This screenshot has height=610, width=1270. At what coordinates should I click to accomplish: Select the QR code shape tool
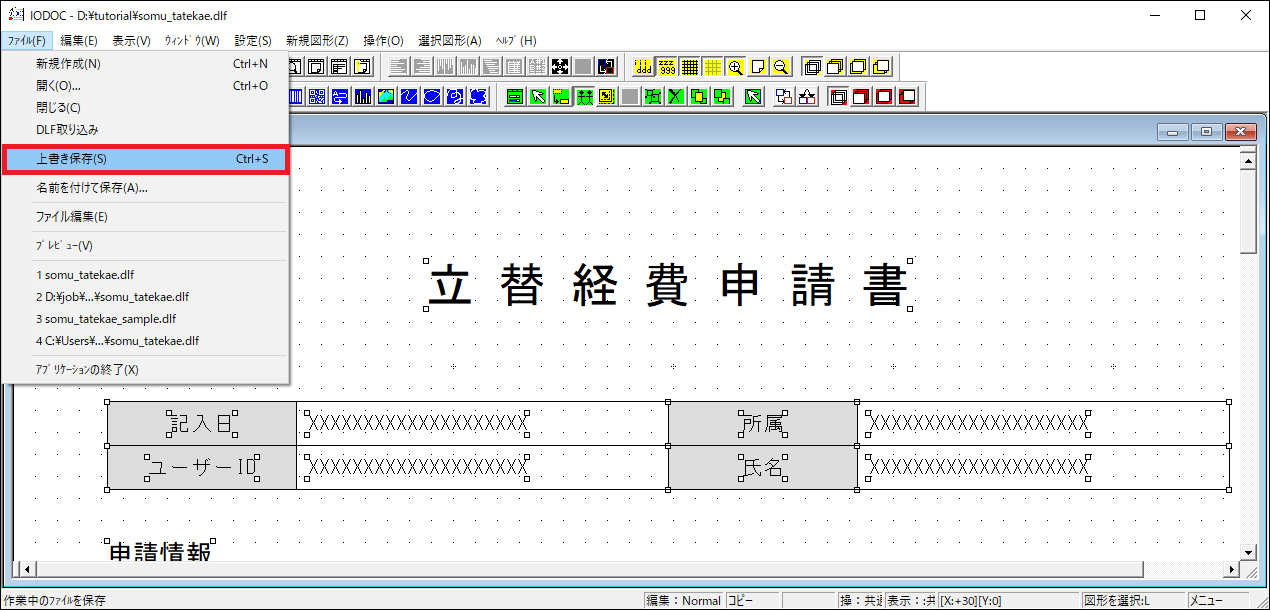pos(317,97)
